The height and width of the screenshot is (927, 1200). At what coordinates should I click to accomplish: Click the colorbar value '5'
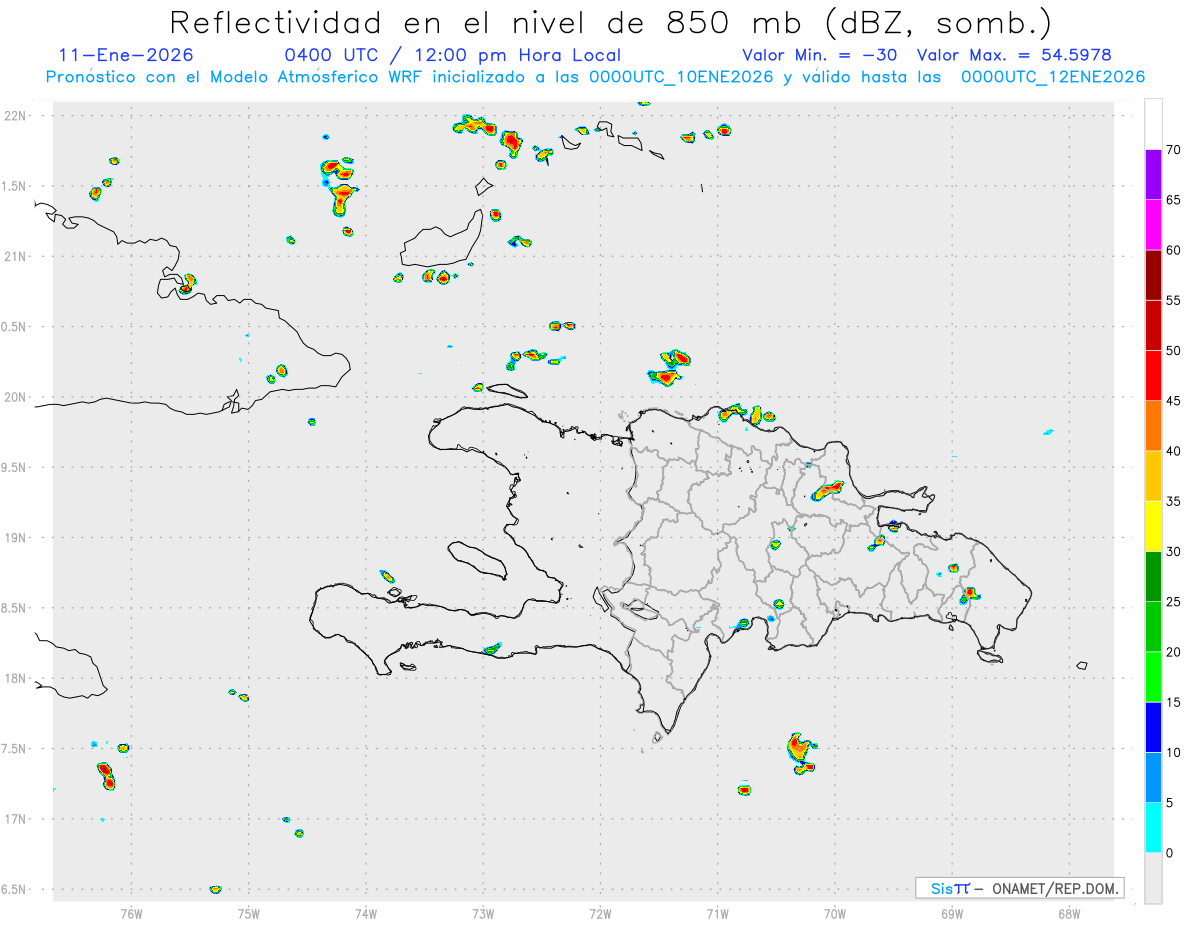pyautogui.click(x=1170, y=803)
